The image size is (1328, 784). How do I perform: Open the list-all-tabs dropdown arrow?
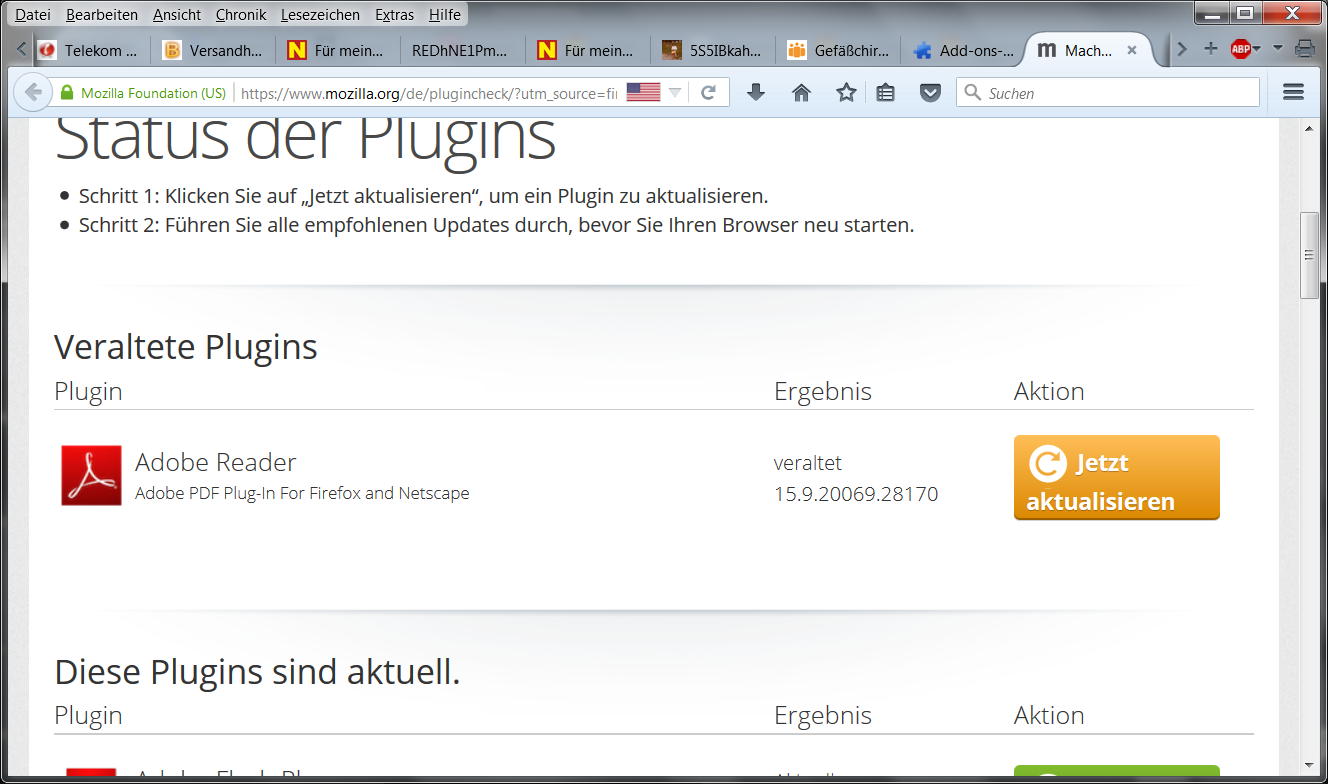click(1278, 48)
